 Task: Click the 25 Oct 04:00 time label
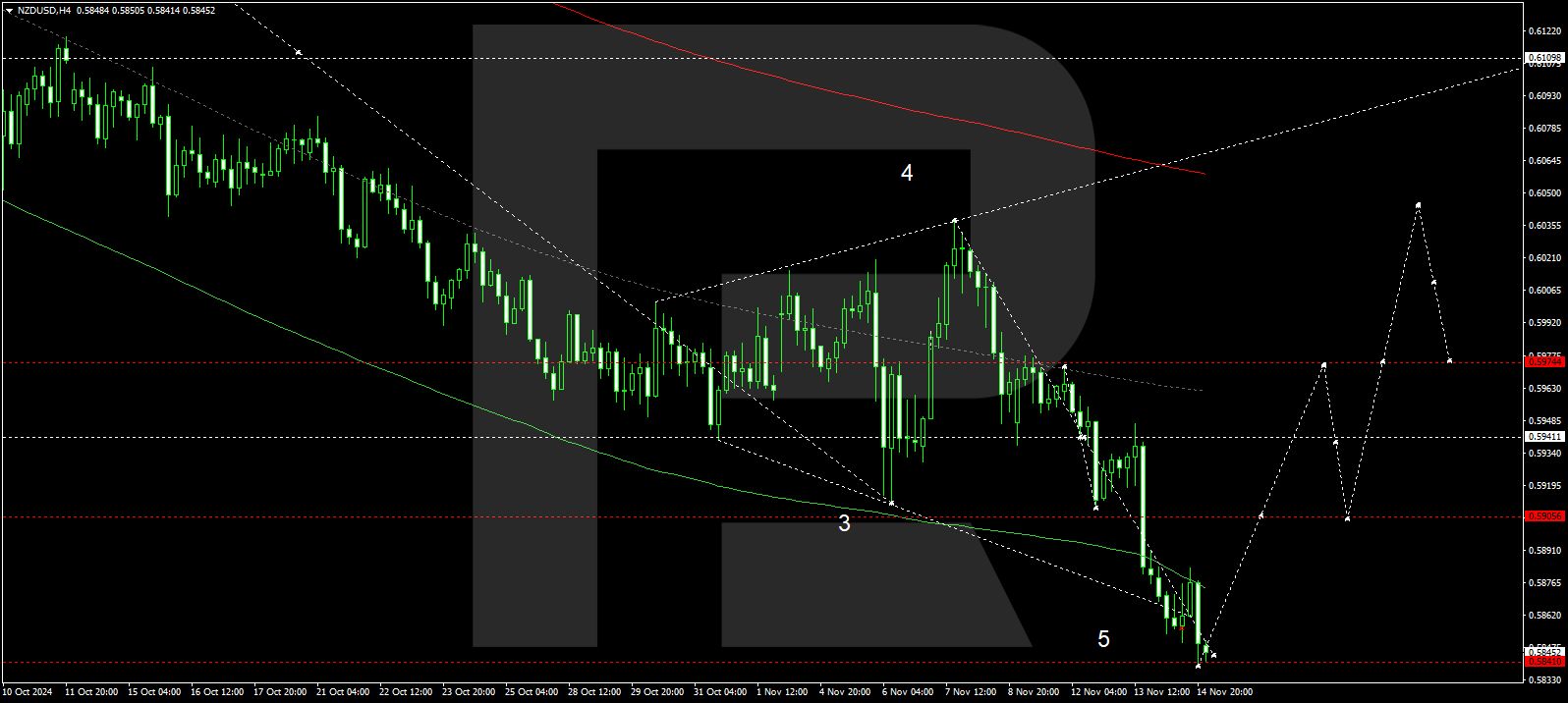(x=532, y=692)
